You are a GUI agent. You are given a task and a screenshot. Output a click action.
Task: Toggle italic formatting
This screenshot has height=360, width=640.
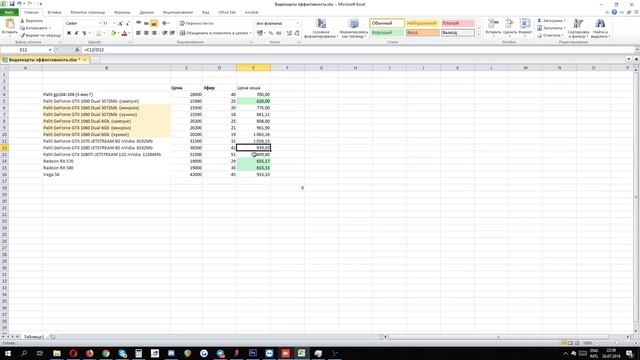pos(76,33)
